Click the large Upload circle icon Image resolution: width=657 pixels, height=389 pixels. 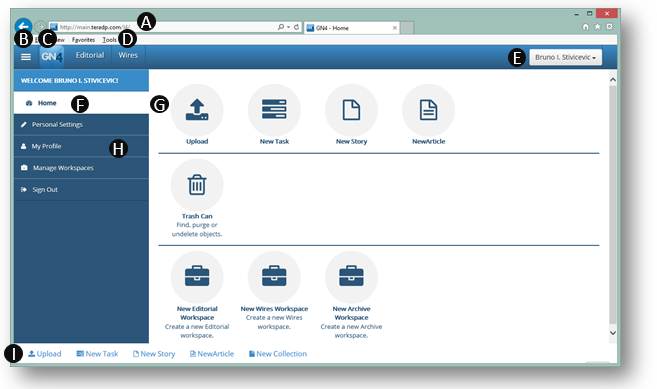pyautogui.click(x=197, y=110)
